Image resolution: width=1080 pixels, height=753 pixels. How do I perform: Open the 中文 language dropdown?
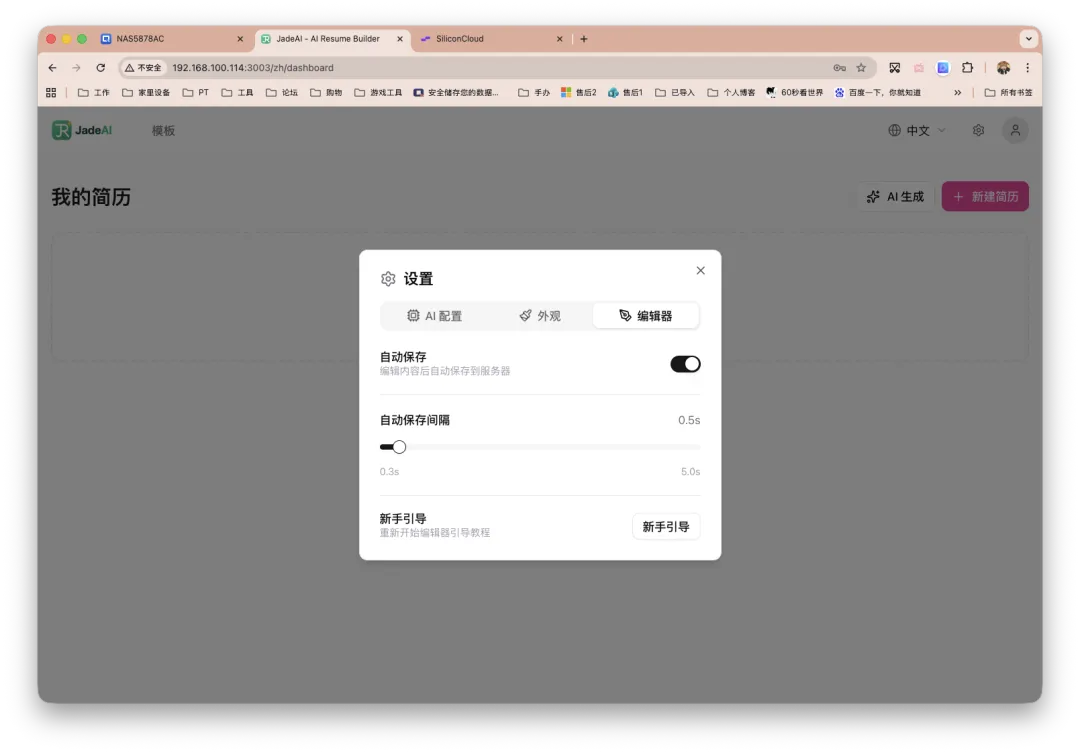pos(917,130)
